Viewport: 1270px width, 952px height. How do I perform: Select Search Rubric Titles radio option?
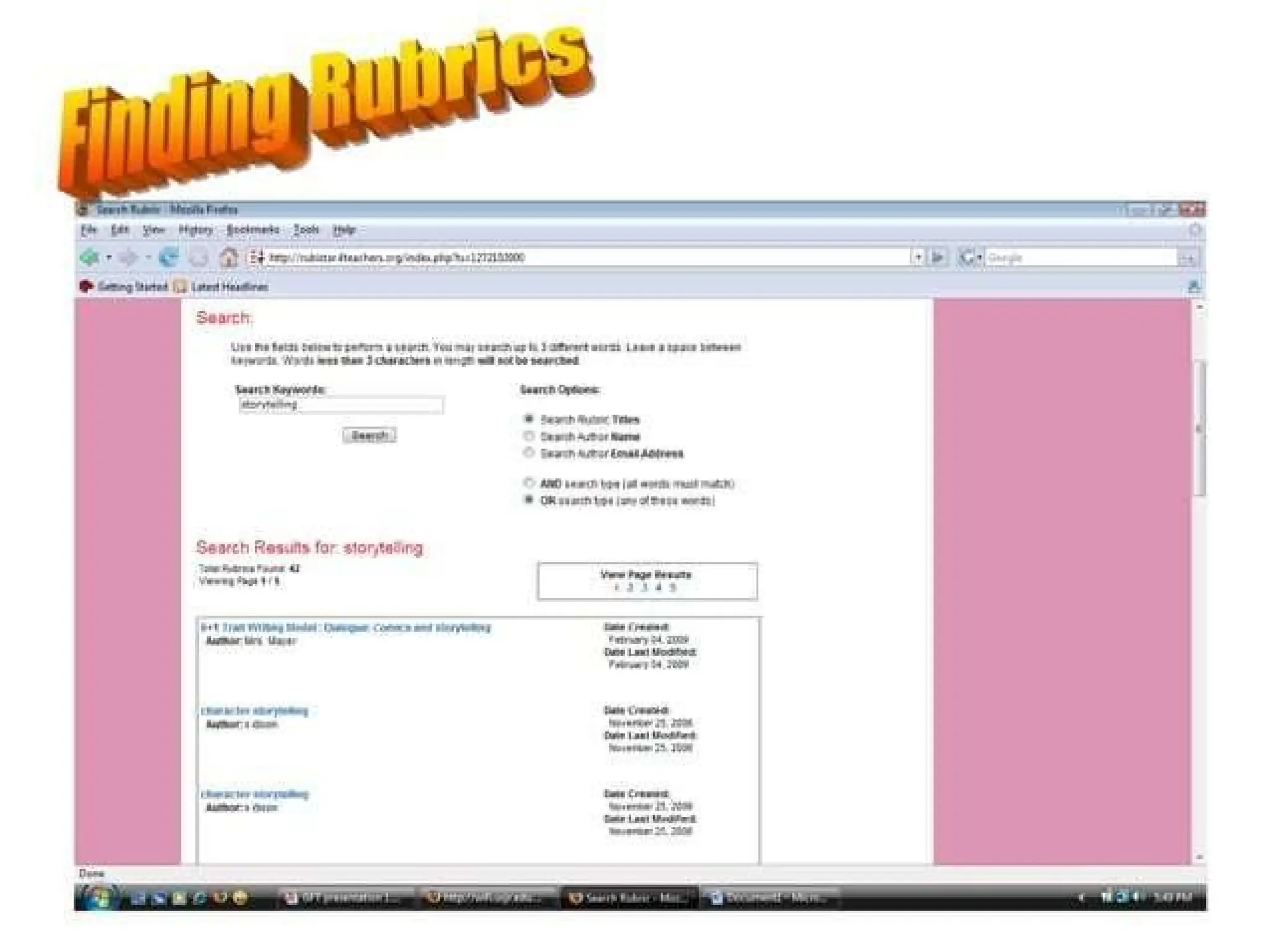click(528, 419)
